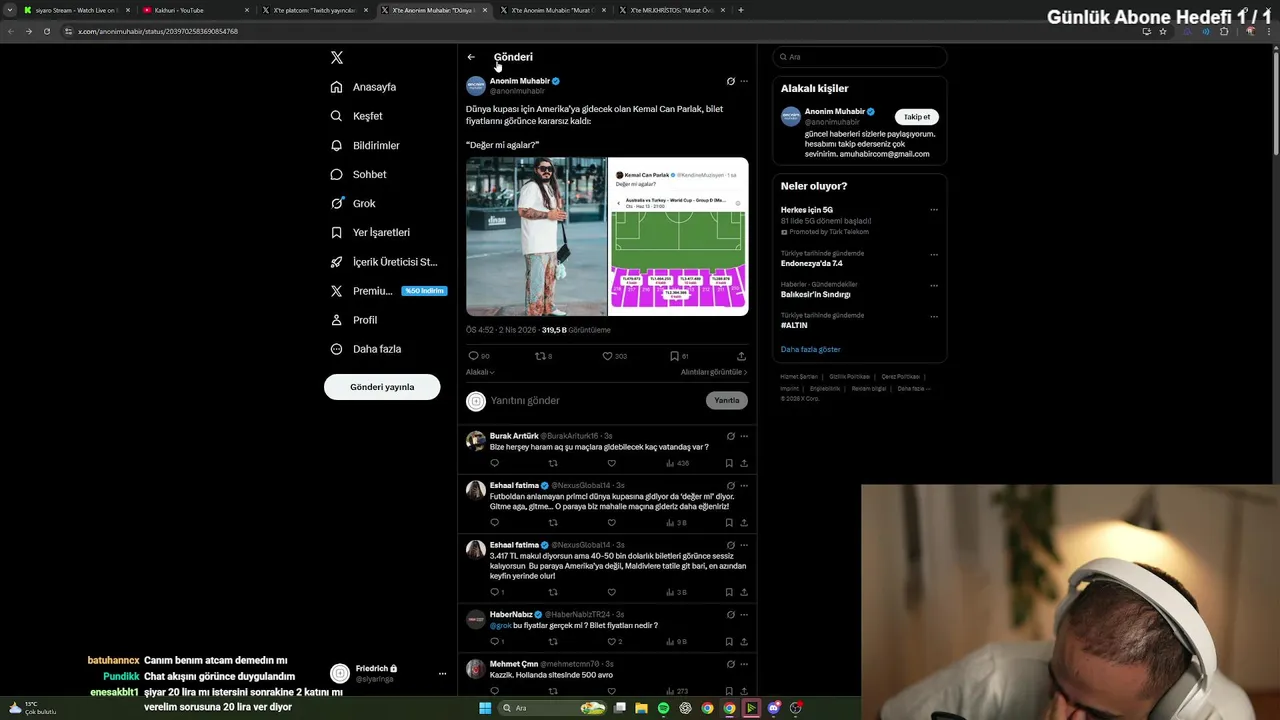This screenshot has height=720, width=1280.
Task: Click Windows taskbar search box
Action: point(553,708)
